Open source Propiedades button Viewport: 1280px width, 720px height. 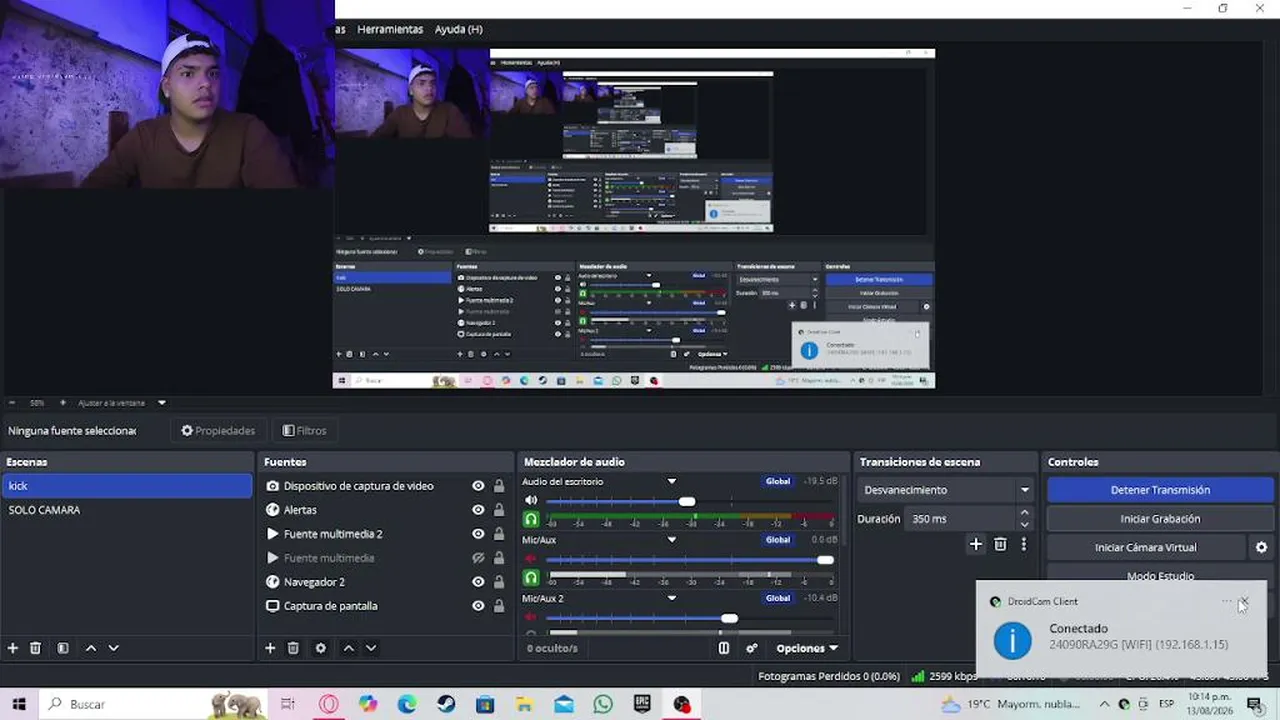[x=218, y=431]
